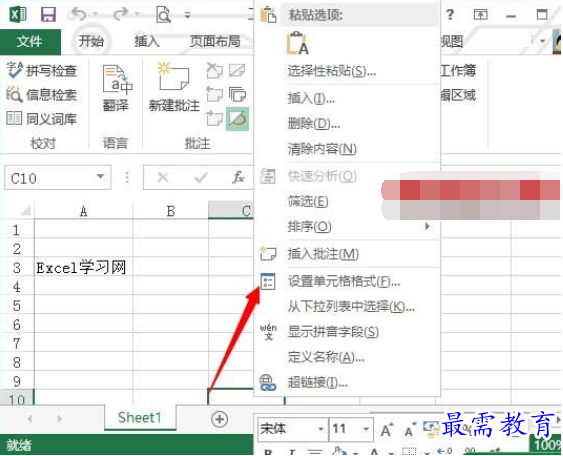Click show all comments icon

(237, 94)
